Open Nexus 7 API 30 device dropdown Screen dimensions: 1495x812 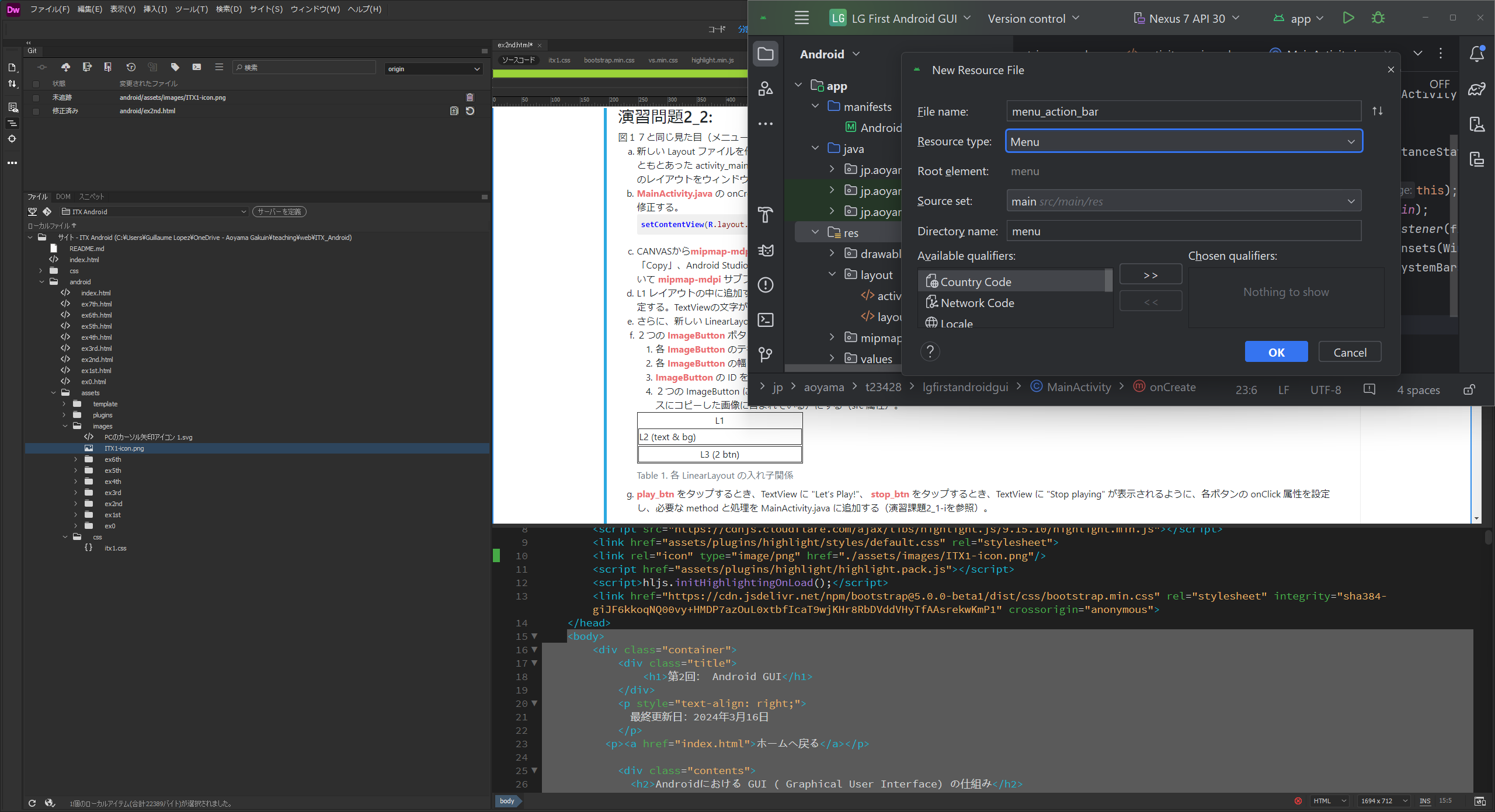(x=1186, y=18)
